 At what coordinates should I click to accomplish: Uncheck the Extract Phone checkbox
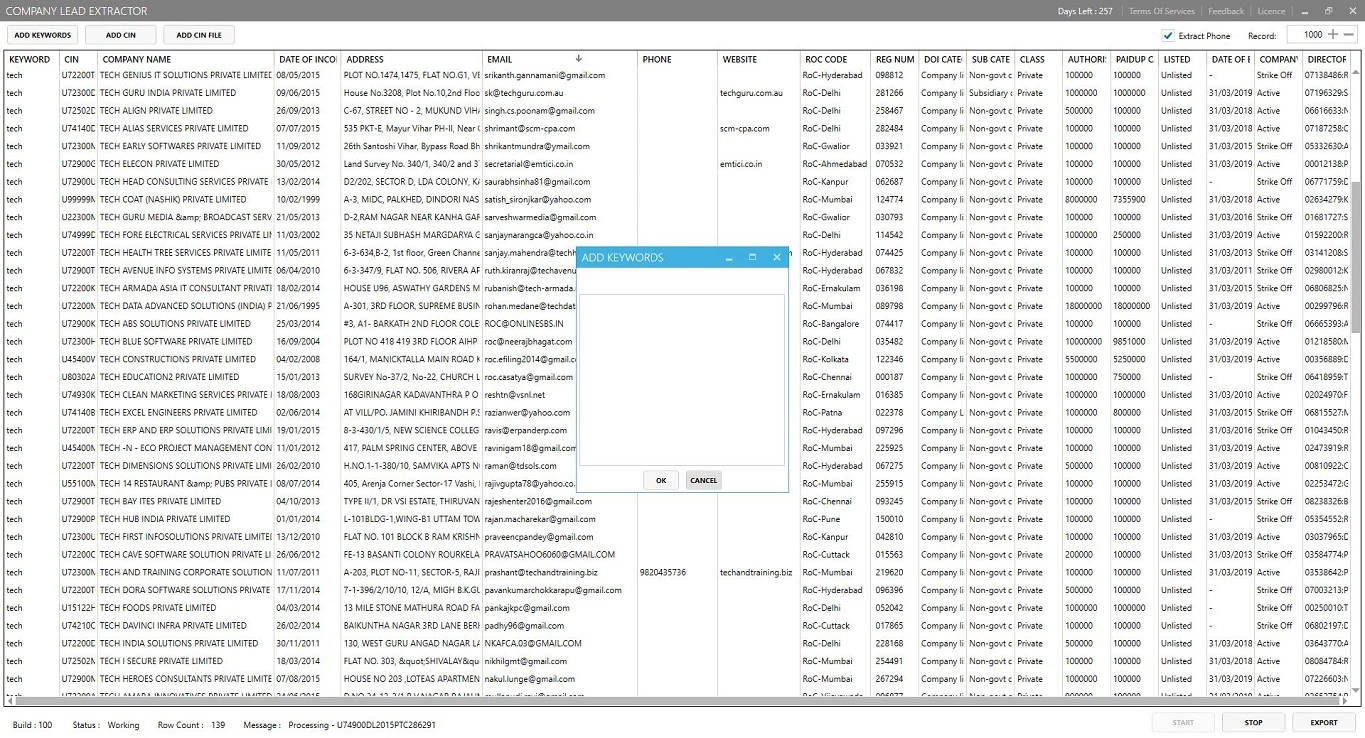(1168, 36)
